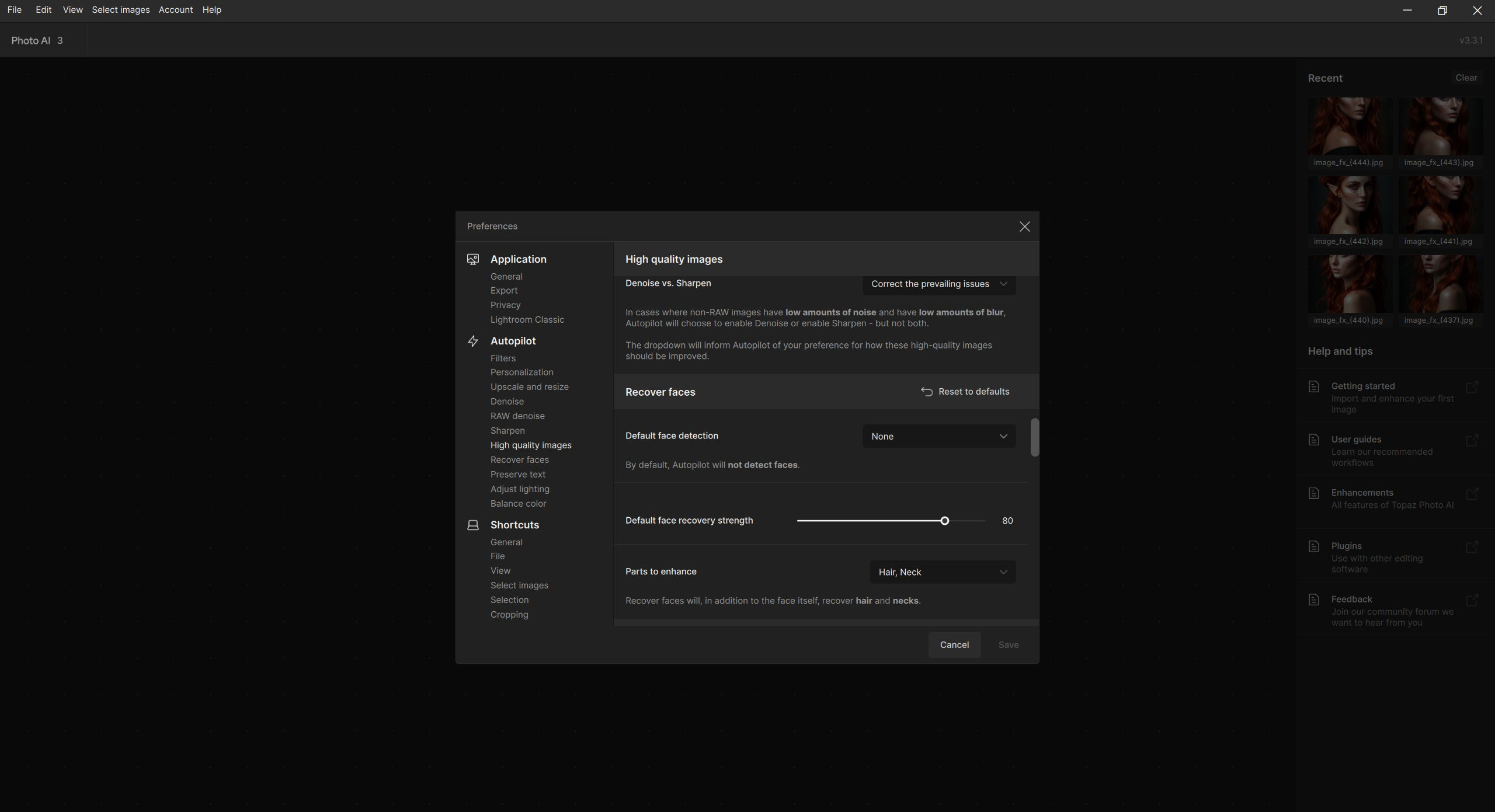
Task: Open the Select images menu
Action: click(x=120, y=10)
